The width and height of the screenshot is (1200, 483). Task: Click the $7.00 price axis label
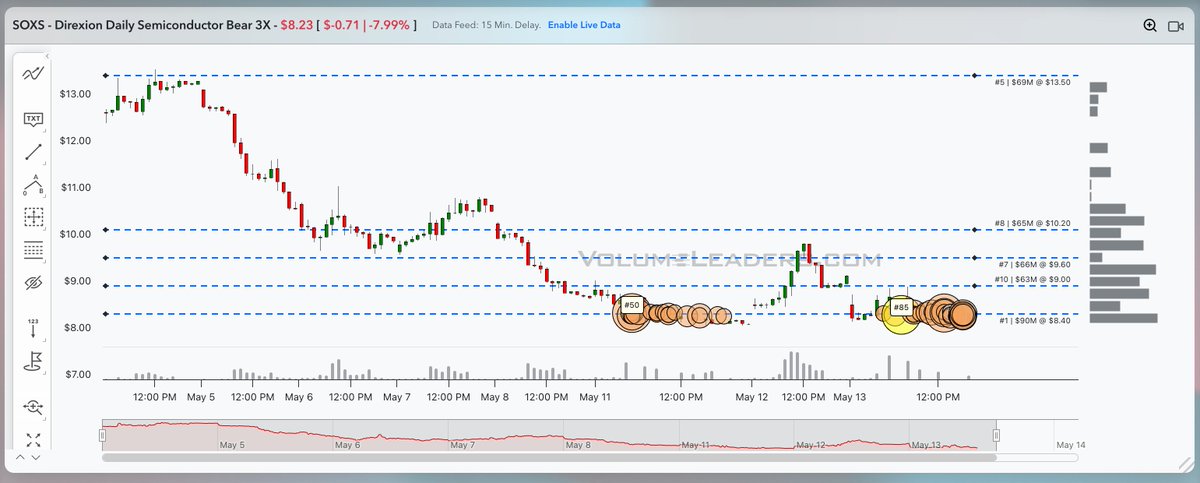point(76,374)
